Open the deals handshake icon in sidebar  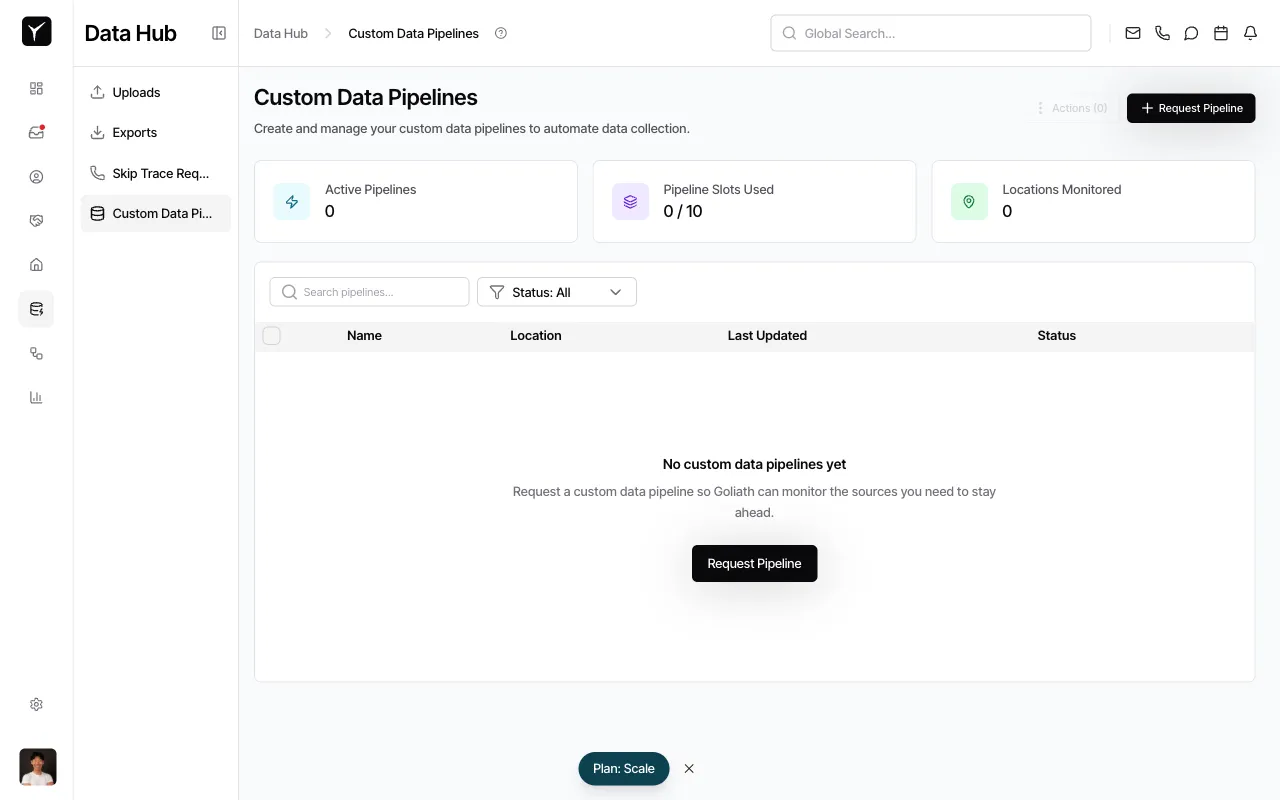coord(36,220)
